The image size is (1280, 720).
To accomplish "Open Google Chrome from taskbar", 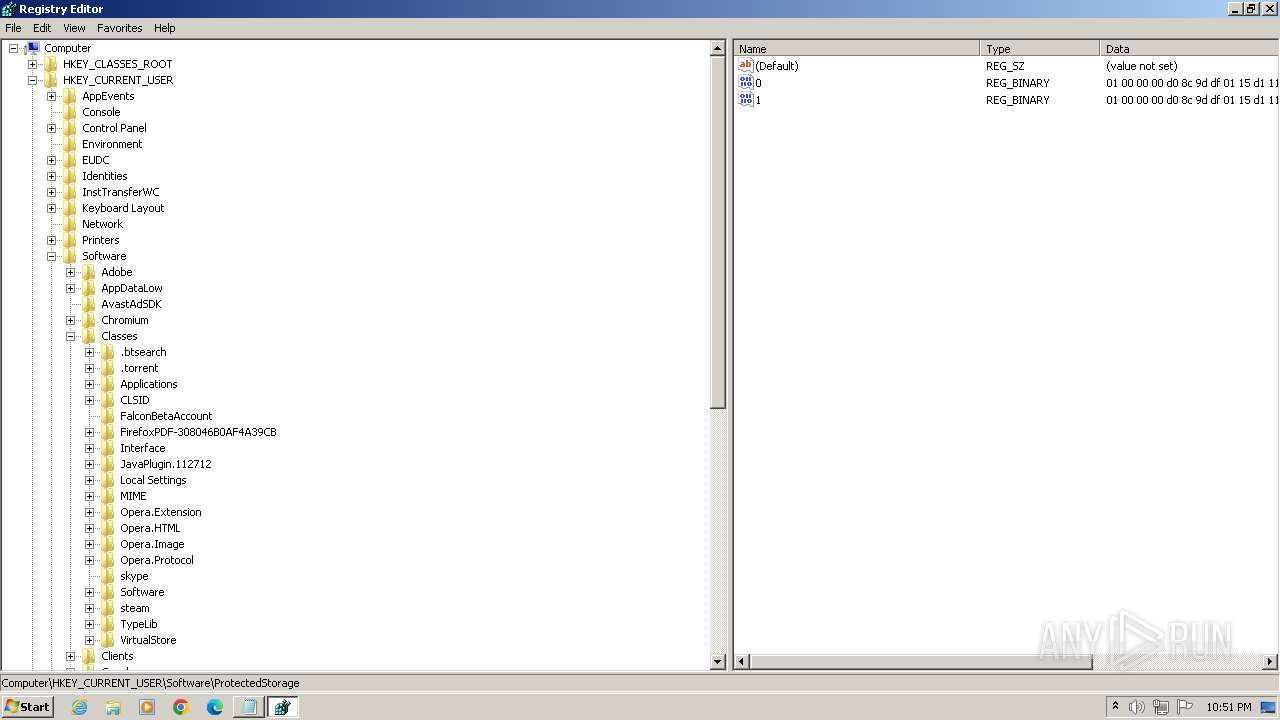I will click(x=181, y=707).
